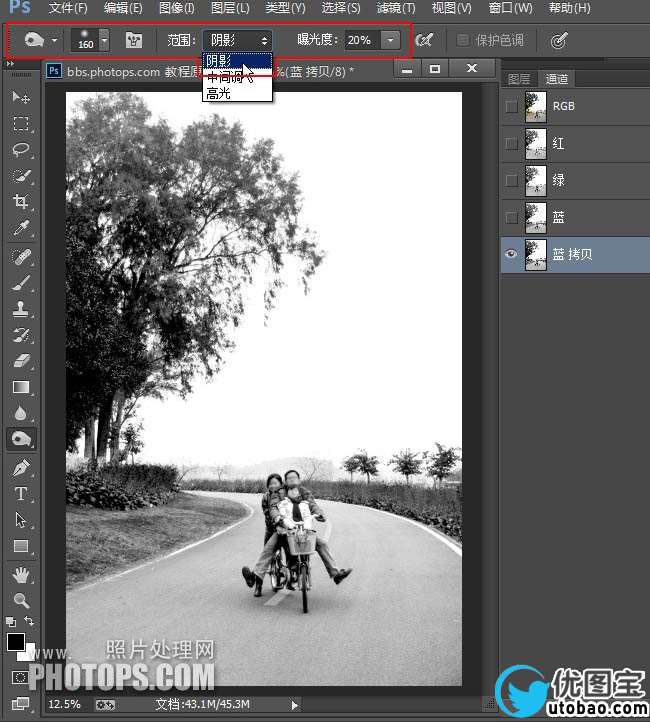Select the Zoom tool
The height and width of the screenshot is (722, 650).
click(21, 600)
